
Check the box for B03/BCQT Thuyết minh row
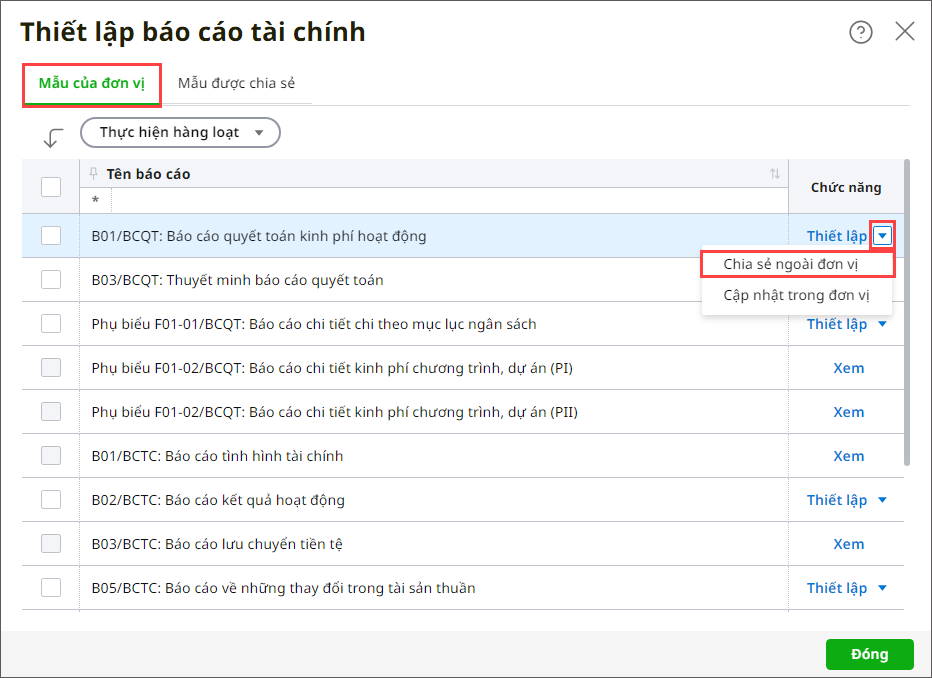pyautogui.click(x=51, y=280)
